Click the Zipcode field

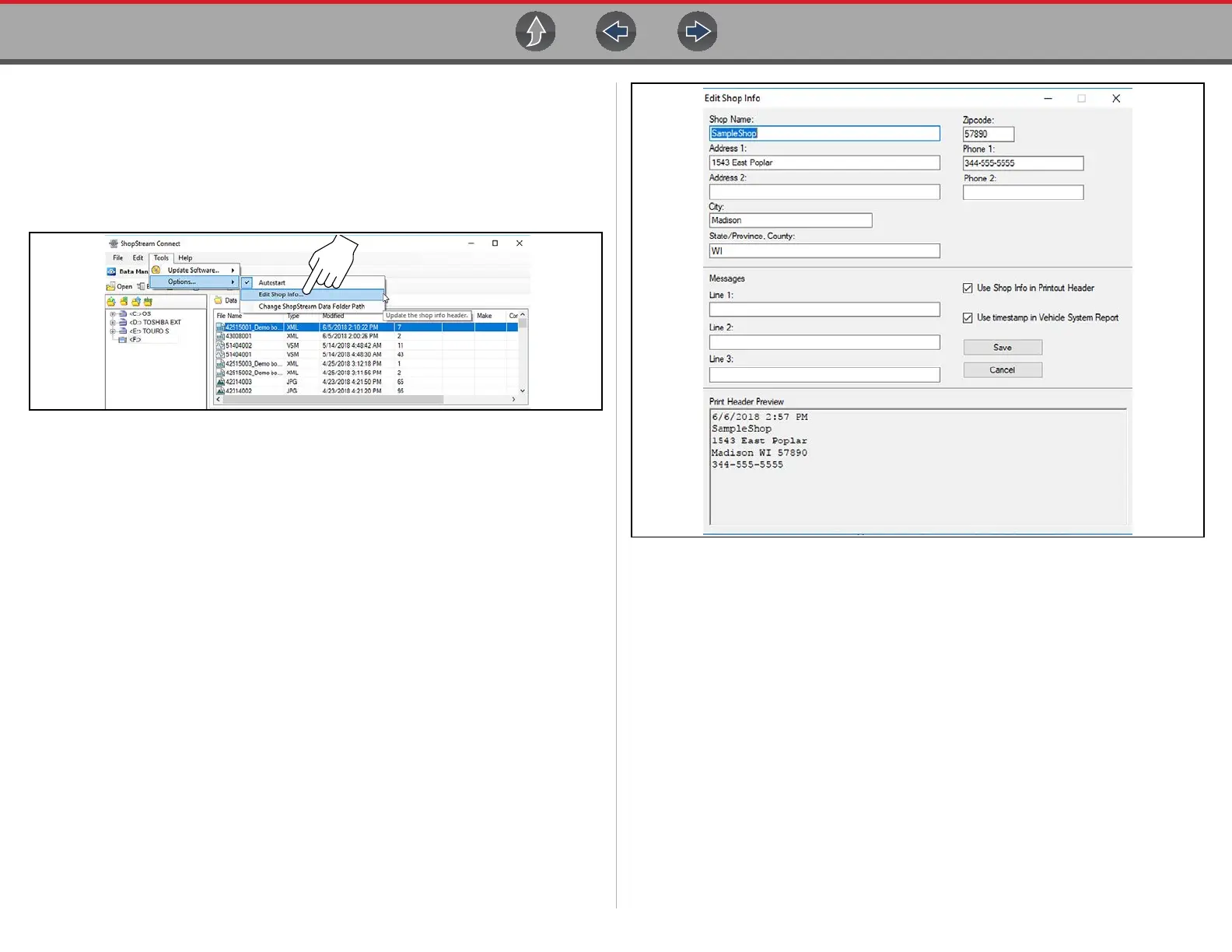[x=989, y=134]
